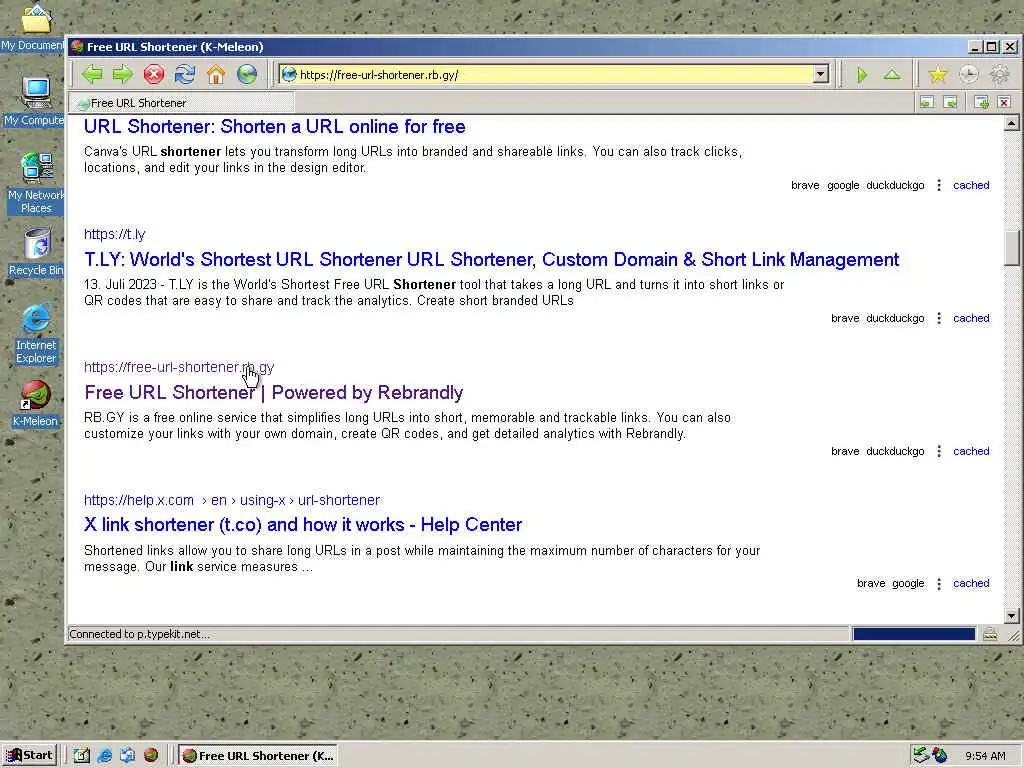Click the globe search icon in toolbar
1024x768 pixels.
(247, 74)
